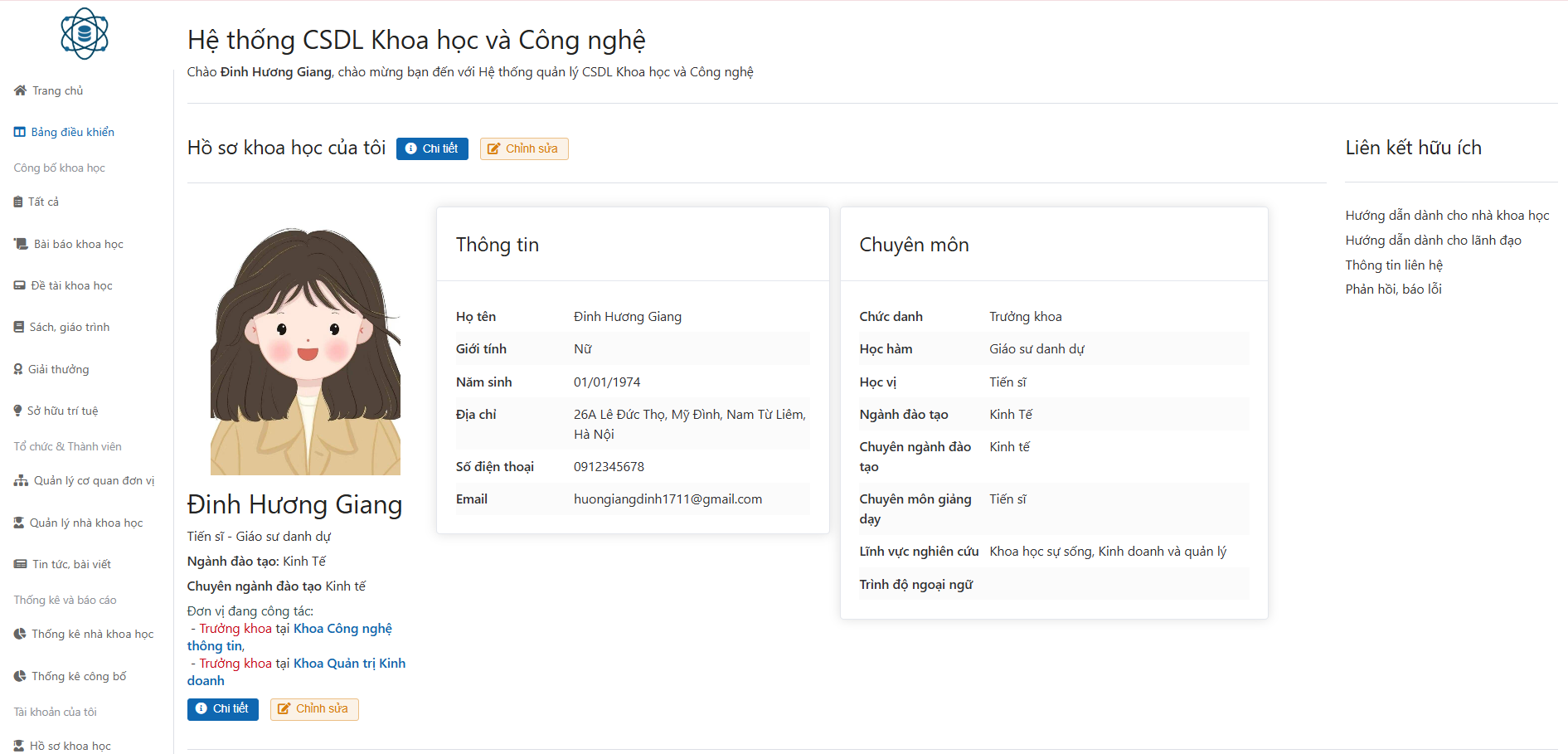Click the Sách, giáo trình book icon
This screenshot has width=1568, height=754.
[x=18, y=326]
